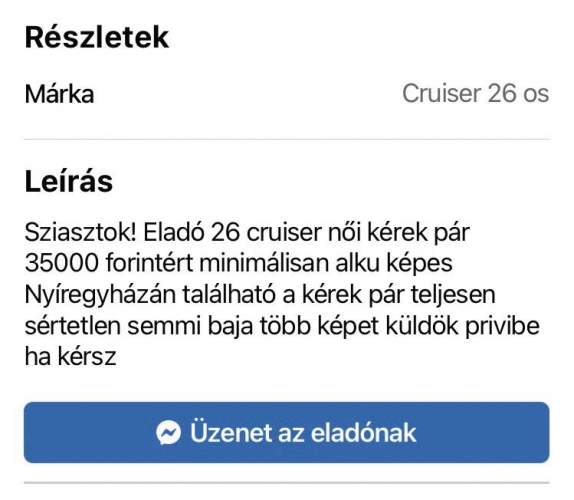
Task: Click the word "forintért" in the description
Action: point(149,263)
